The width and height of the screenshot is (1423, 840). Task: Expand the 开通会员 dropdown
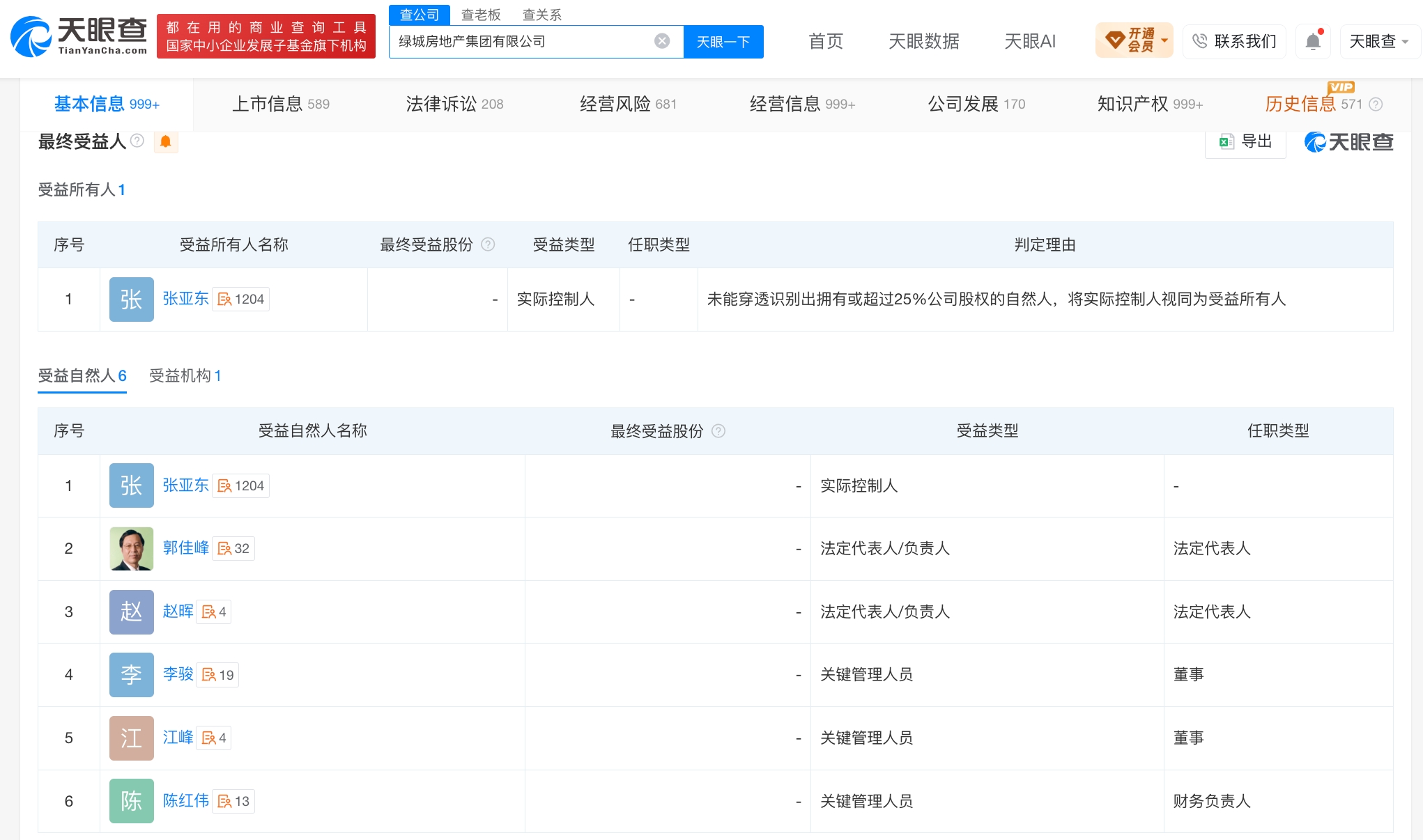[1134, 40]
